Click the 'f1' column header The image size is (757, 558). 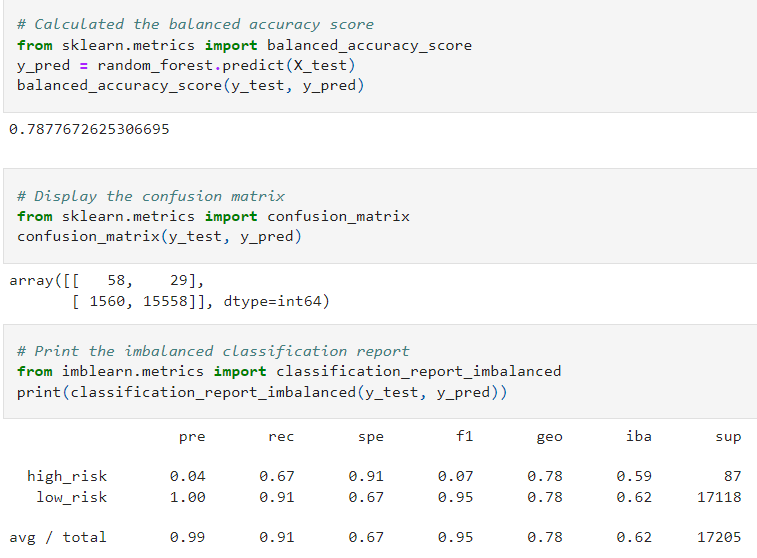[x=464, y=436]
